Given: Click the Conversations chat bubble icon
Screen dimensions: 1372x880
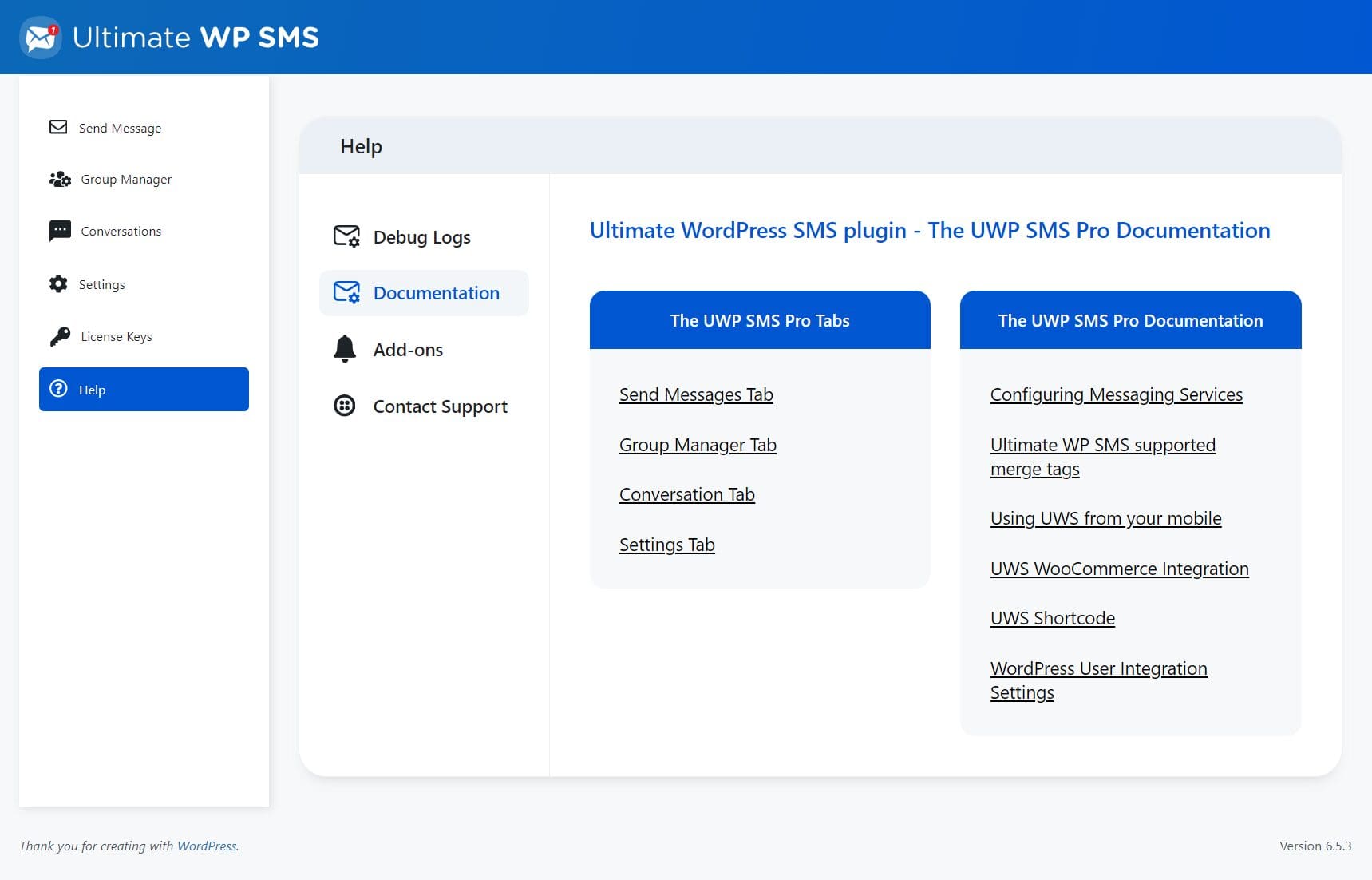Looking at the screenshot, I should click(x=60, y=231).
